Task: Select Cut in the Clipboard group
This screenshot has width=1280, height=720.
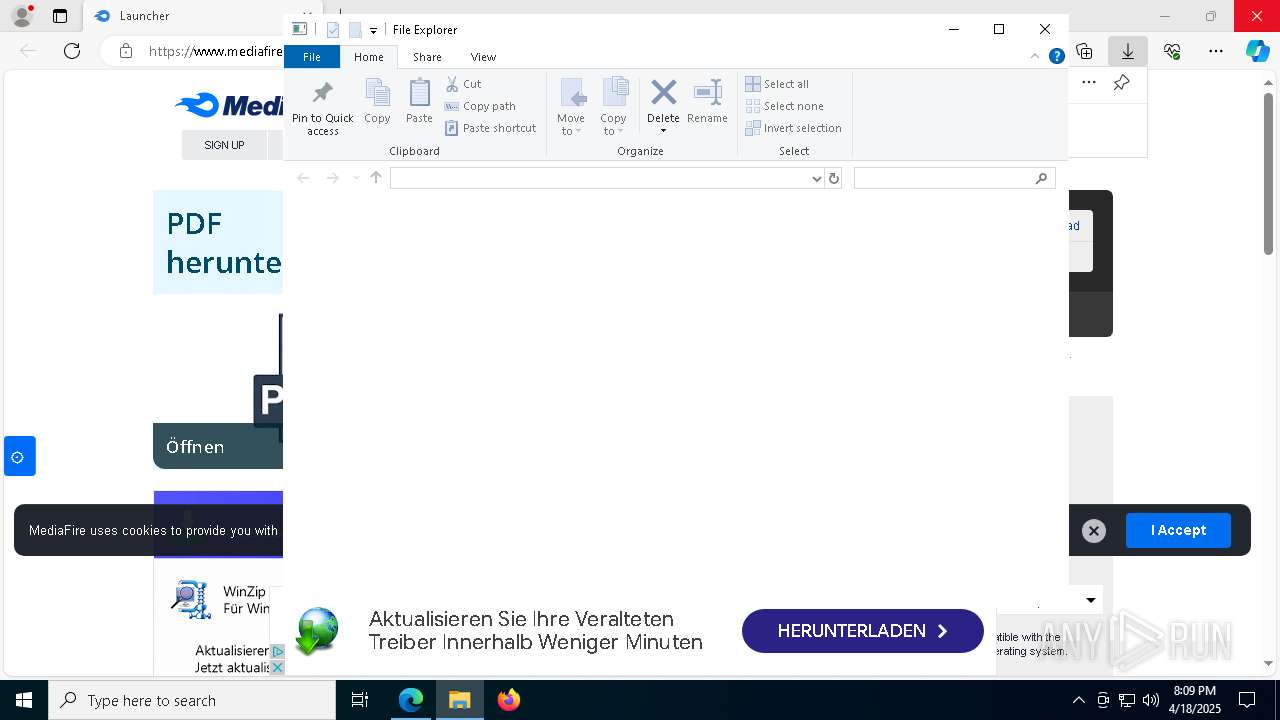Action: coord(463,84)
